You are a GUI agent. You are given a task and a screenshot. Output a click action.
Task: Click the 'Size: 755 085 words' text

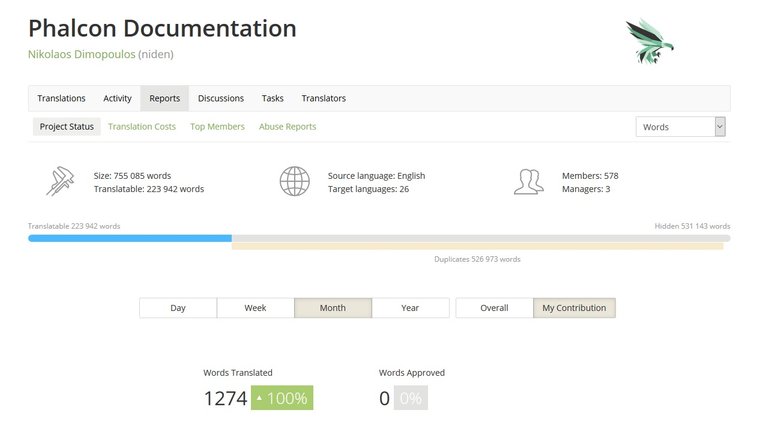click(132, 176)
